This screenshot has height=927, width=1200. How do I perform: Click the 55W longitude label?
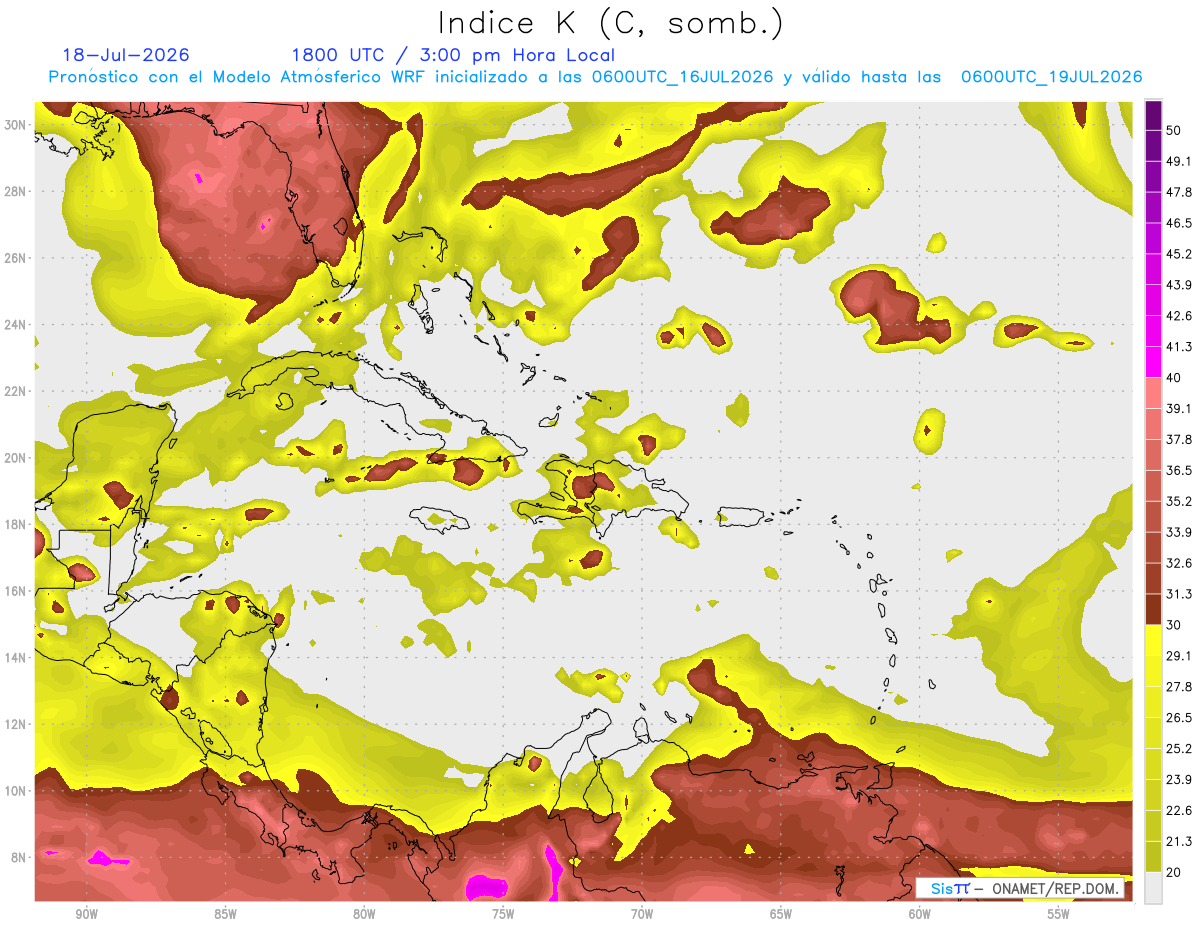tap(1059, 914)
